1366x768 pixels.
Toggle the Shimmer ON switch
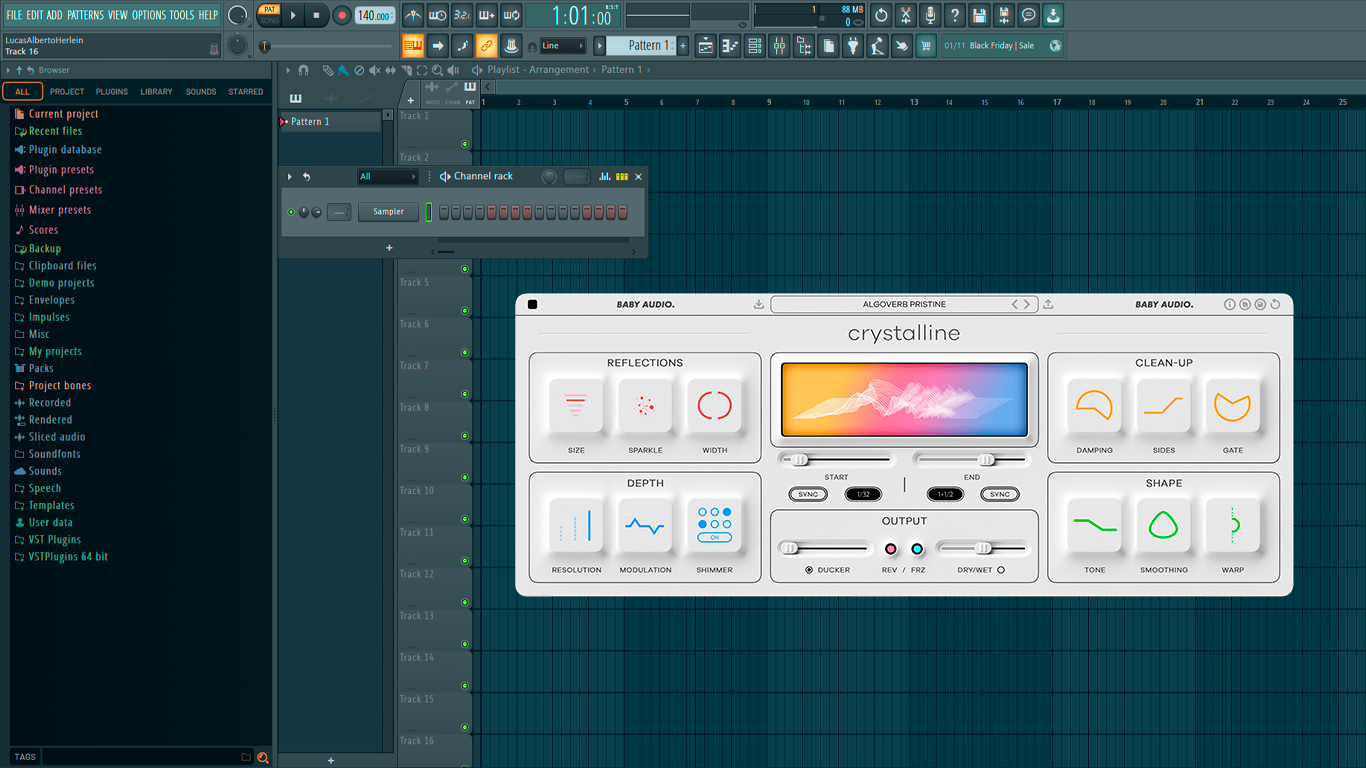tap(714, 538)
